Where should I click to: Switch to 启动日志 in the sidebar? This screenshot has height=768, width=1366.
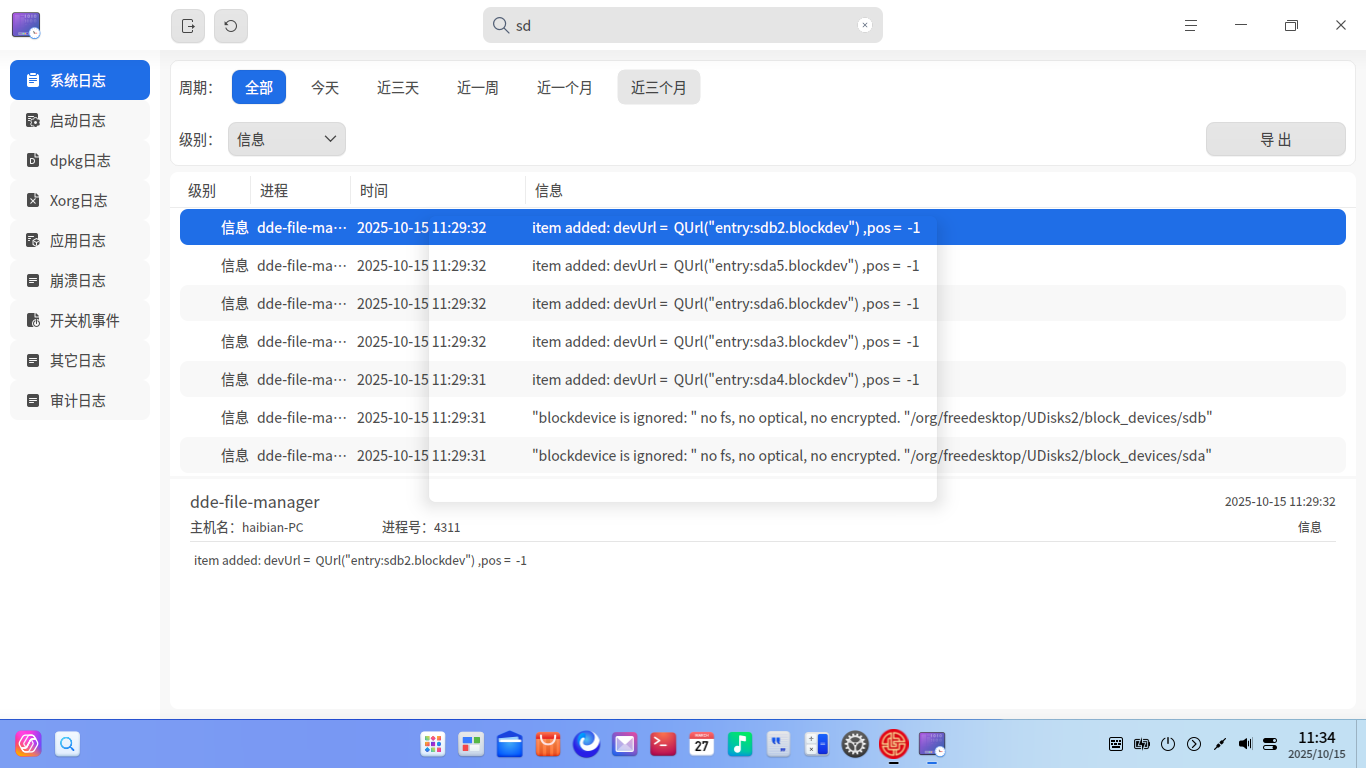click(80, 120)
